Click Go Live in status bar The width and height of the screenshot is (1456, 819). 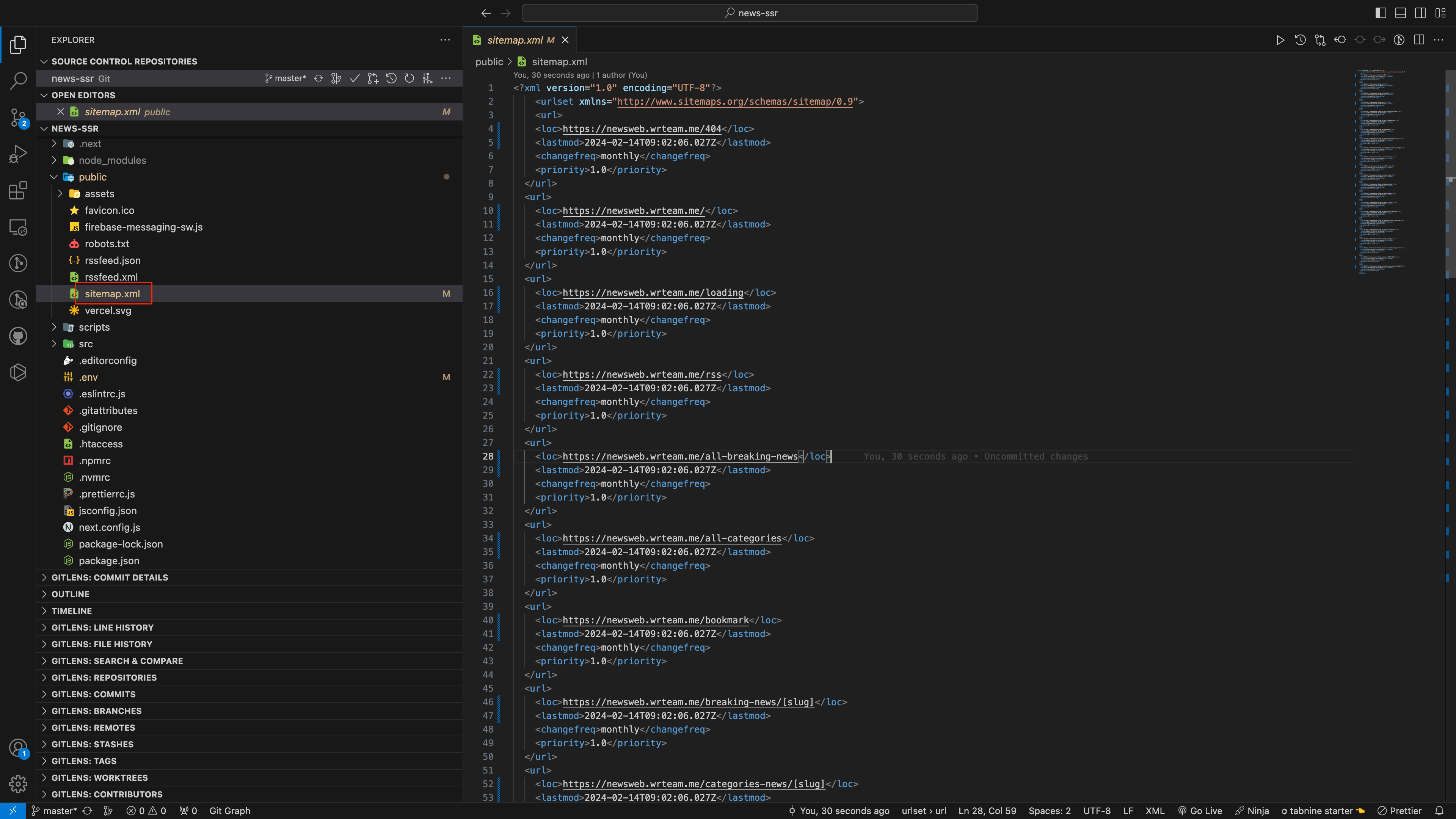1200,811
